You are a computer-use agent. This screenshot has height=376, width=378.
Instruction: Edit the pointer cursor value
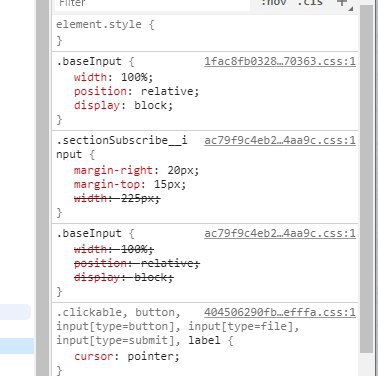tap(151, 356)
